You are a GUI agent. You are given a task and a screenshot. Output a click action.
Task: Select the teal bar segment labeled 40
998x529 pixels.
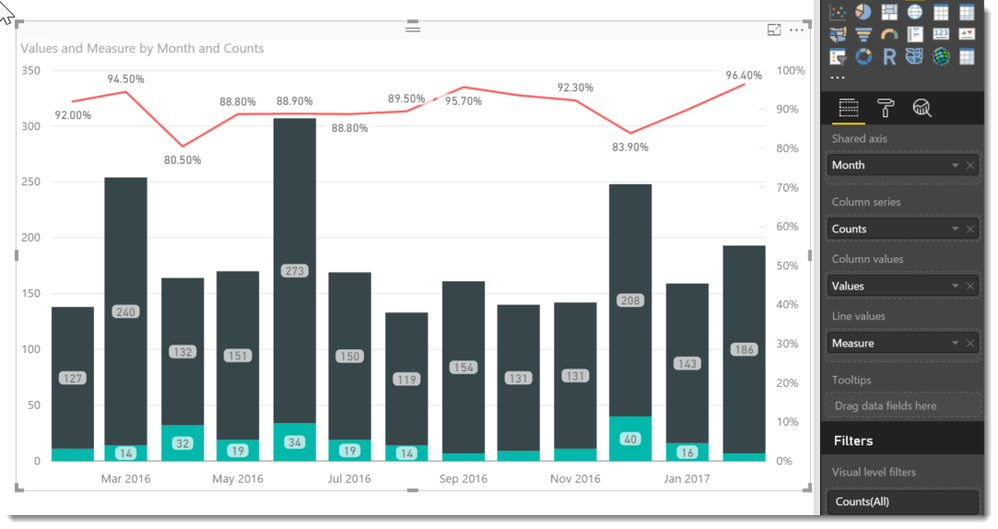tap(630, 439)
